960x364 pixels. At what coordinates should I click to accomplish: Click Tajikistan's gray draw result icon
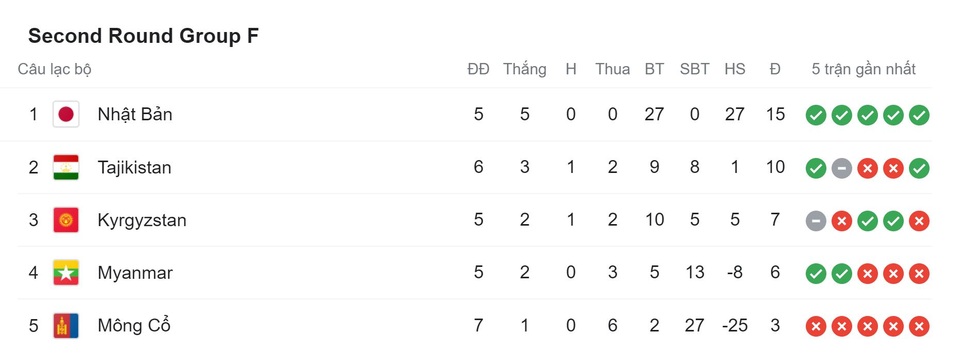841,168
